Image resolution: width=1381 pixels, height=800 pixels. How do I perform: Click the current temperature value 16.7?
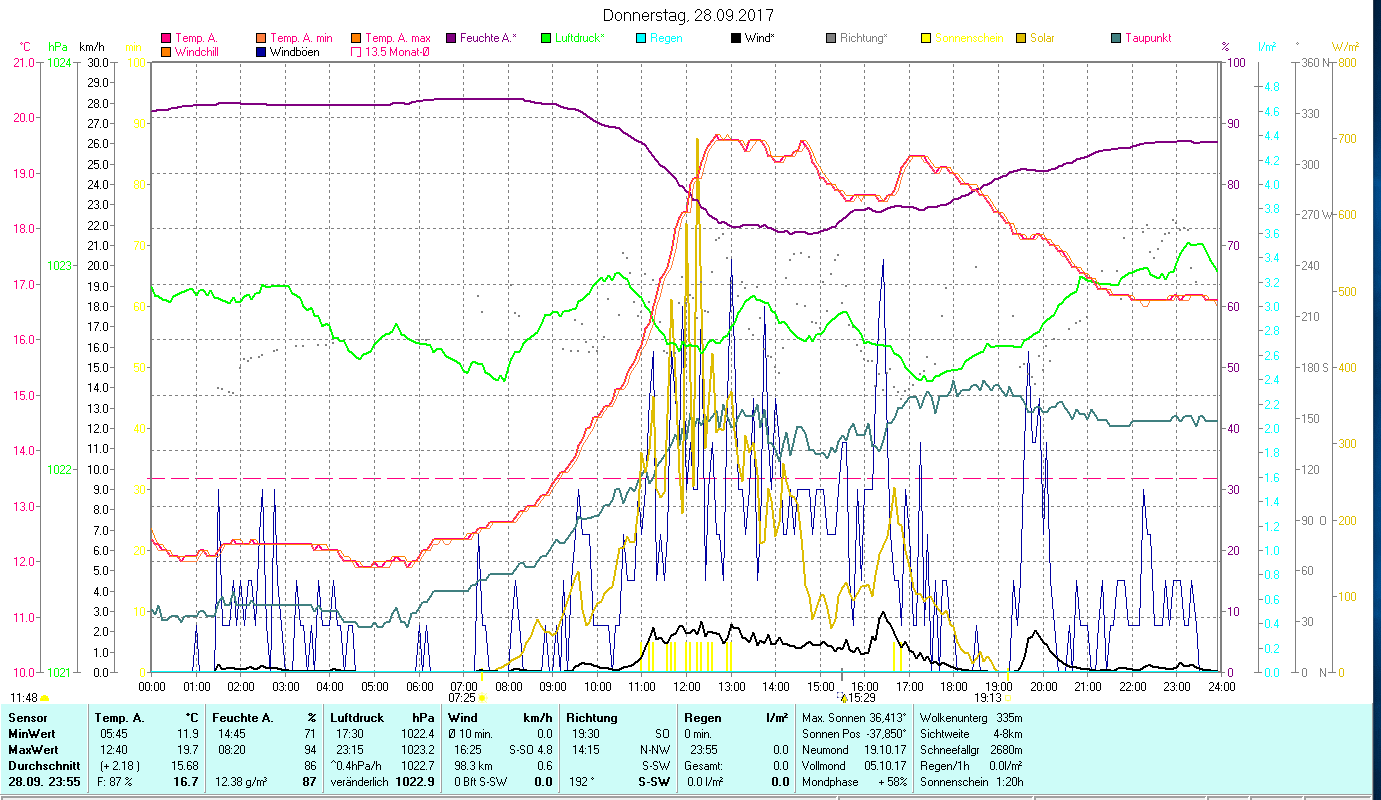pyautogui.click(x=185, y=782)
